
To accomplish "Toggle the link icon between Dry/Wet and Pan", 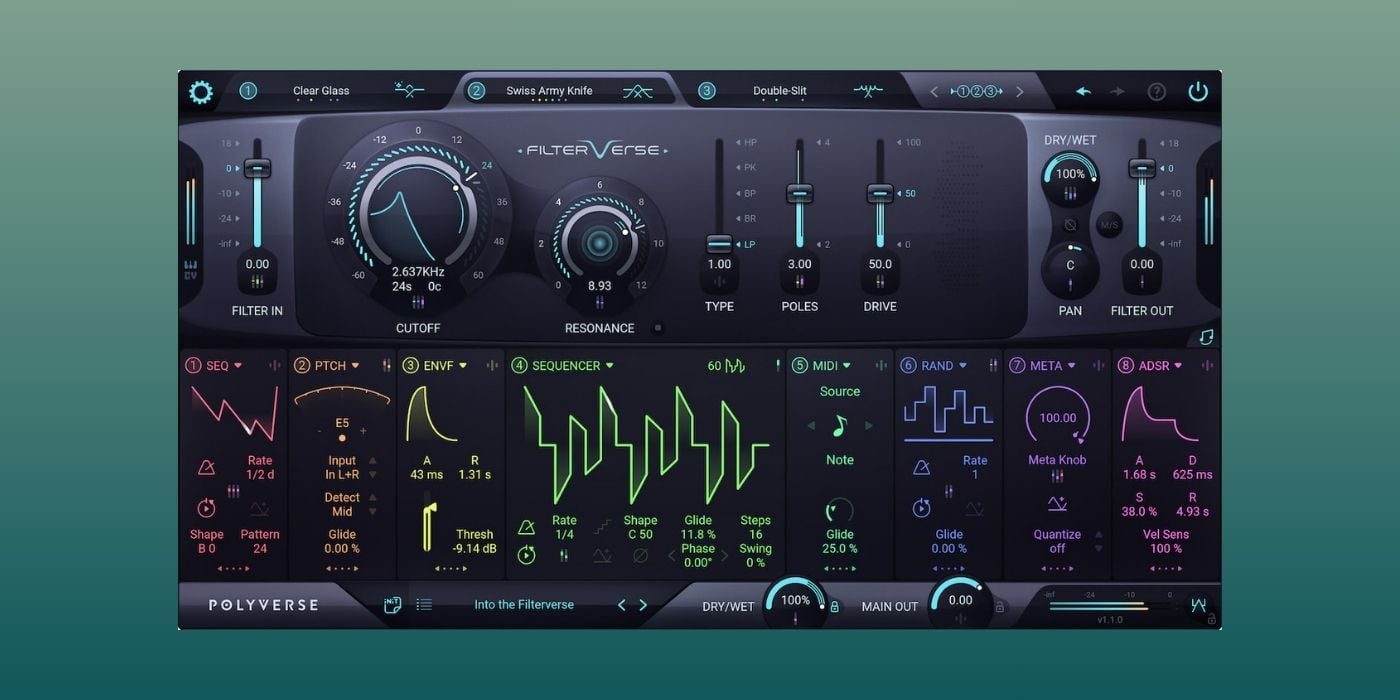I will [1070, 225].
